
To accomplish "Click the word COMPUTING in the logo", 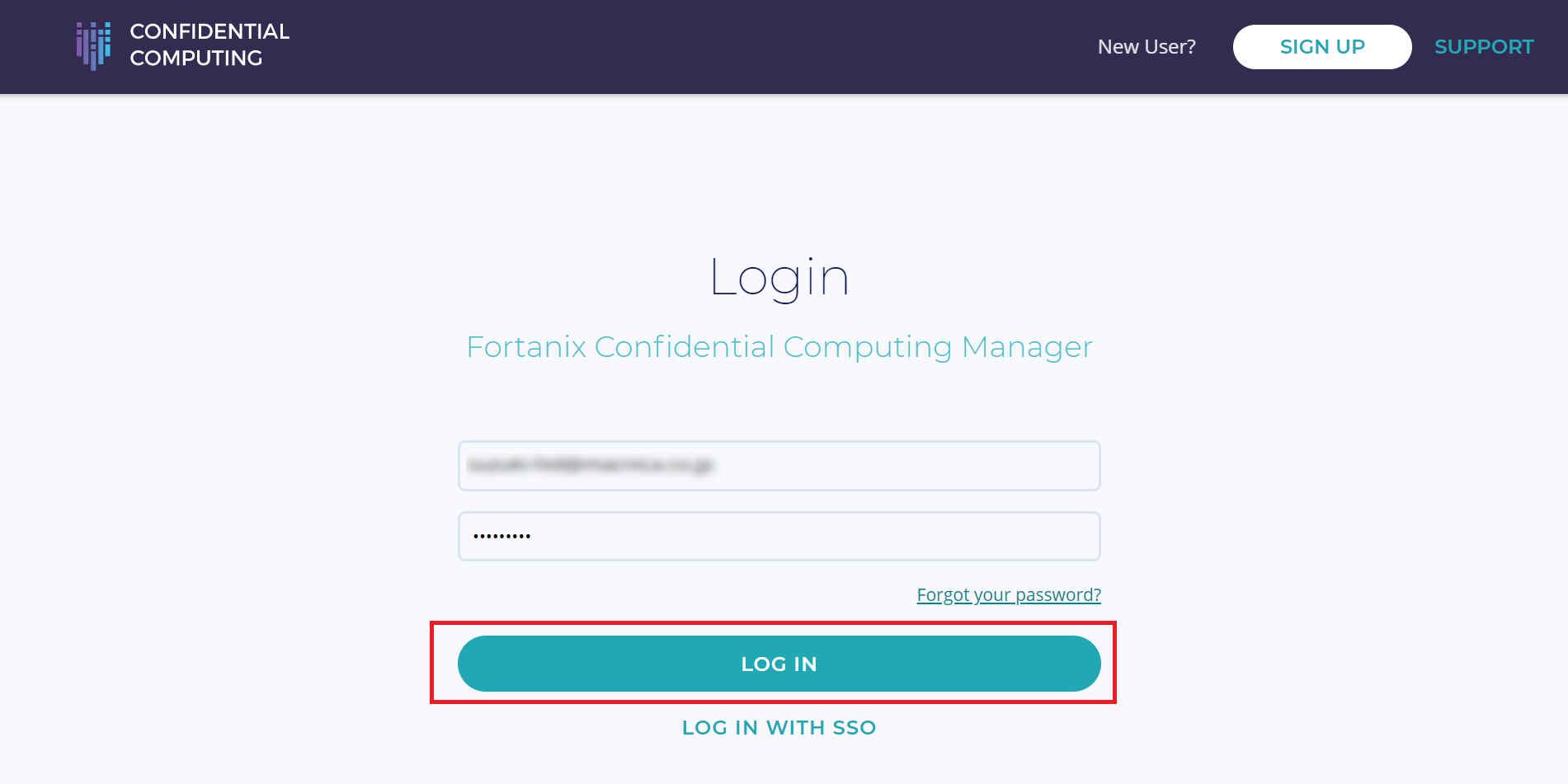I will [196, 58].
